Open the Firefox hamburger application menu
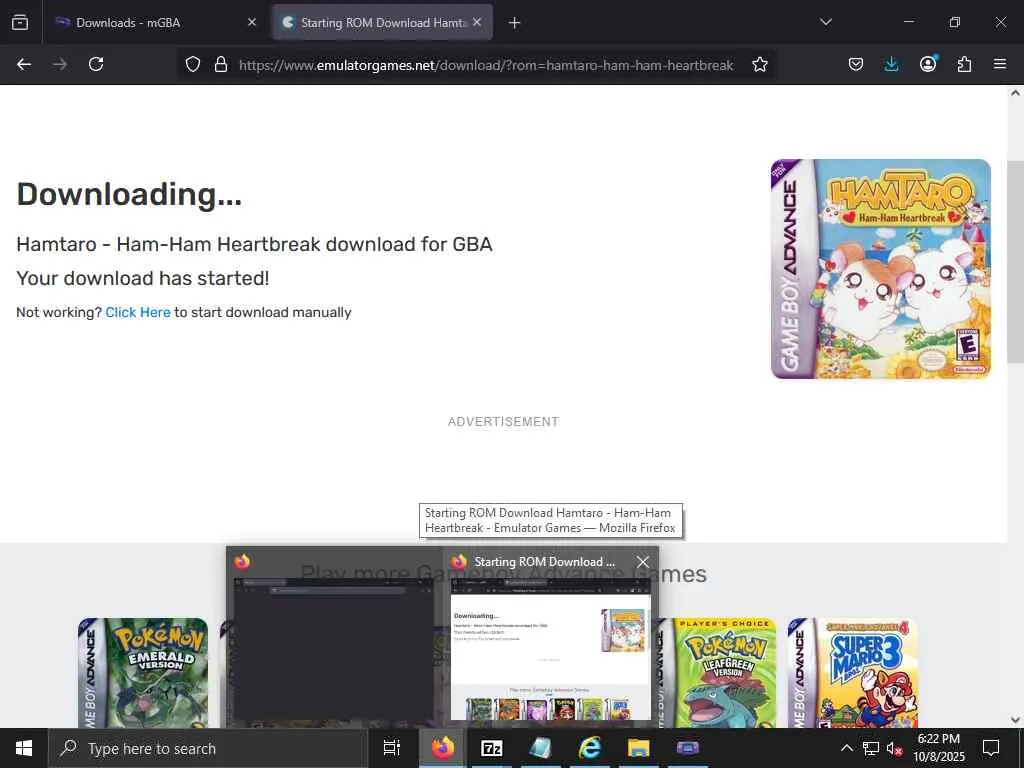The width and height of the screenshot is (1024, 768). pos(1000,64)
